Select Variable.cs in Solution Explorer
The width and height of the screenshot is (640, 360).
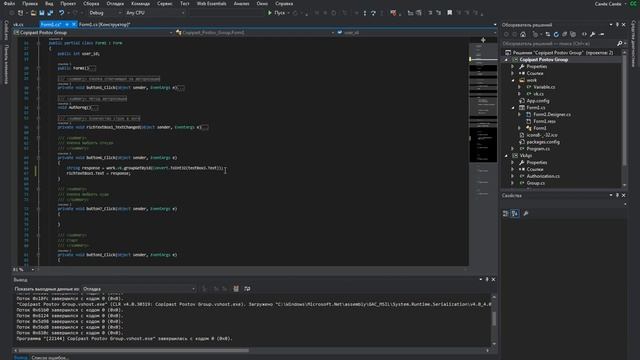click(x=544, y=87)
